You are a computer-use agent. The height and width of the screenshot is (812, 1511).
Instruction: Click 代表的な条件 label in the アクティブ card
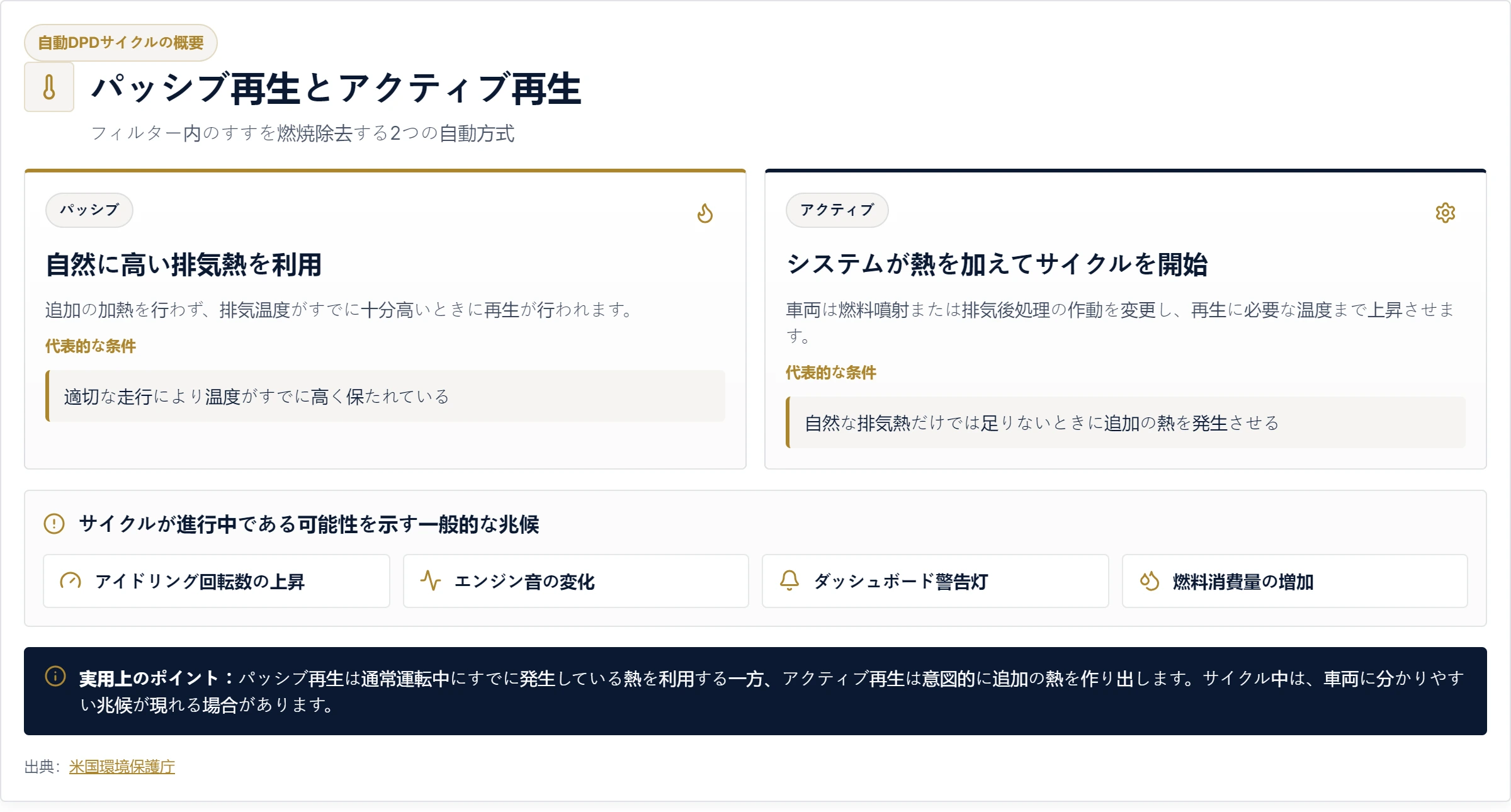click(831, 373)
